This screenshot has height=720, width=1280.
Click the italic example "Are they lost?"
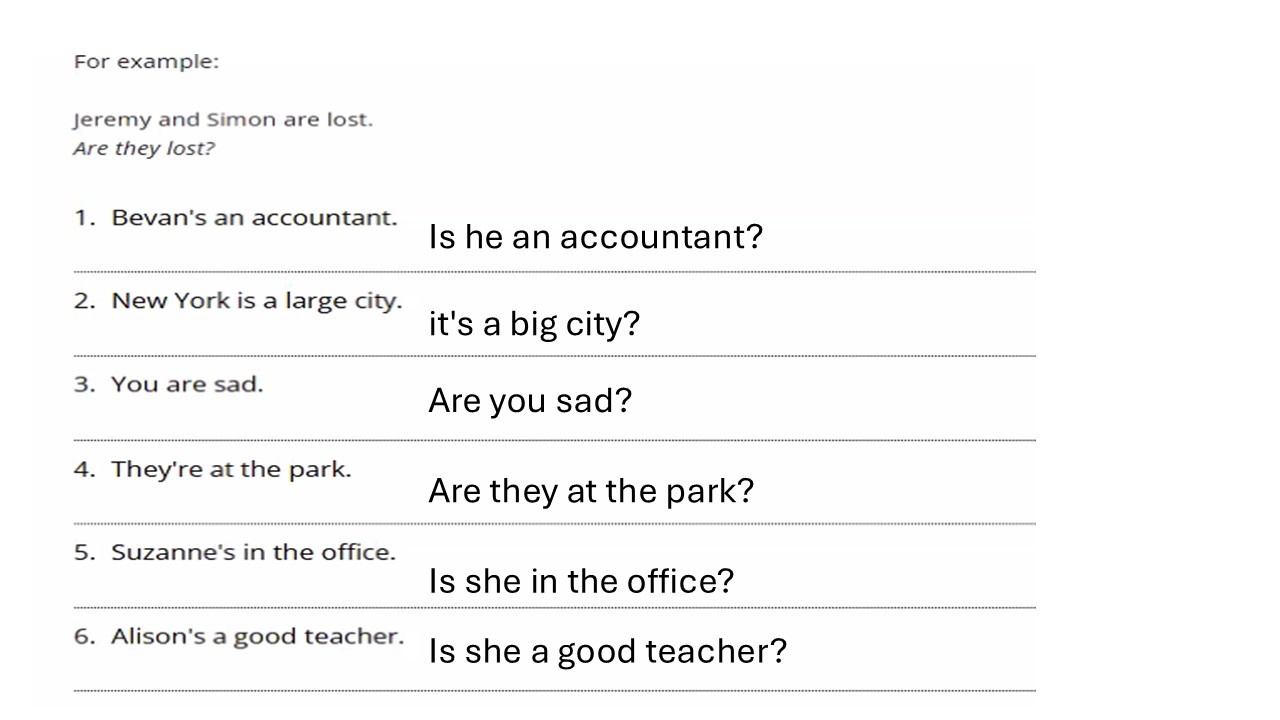(144, 149)
